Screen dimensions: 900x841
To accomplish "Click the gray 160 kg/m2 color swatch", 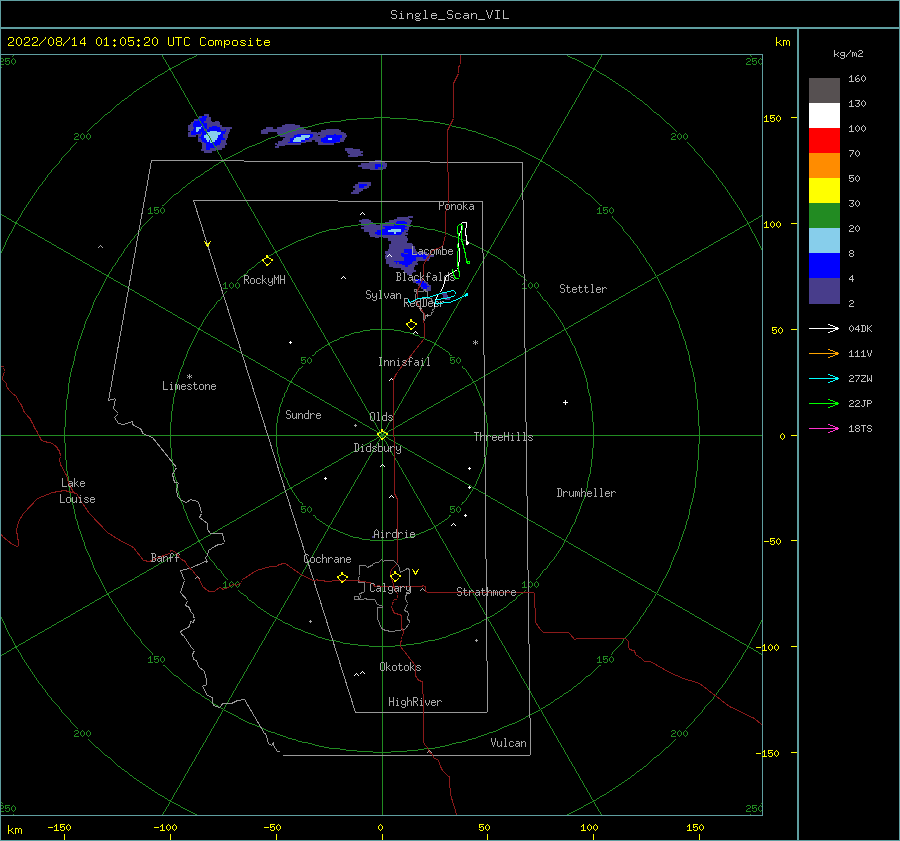I will (x=824, y=90).
